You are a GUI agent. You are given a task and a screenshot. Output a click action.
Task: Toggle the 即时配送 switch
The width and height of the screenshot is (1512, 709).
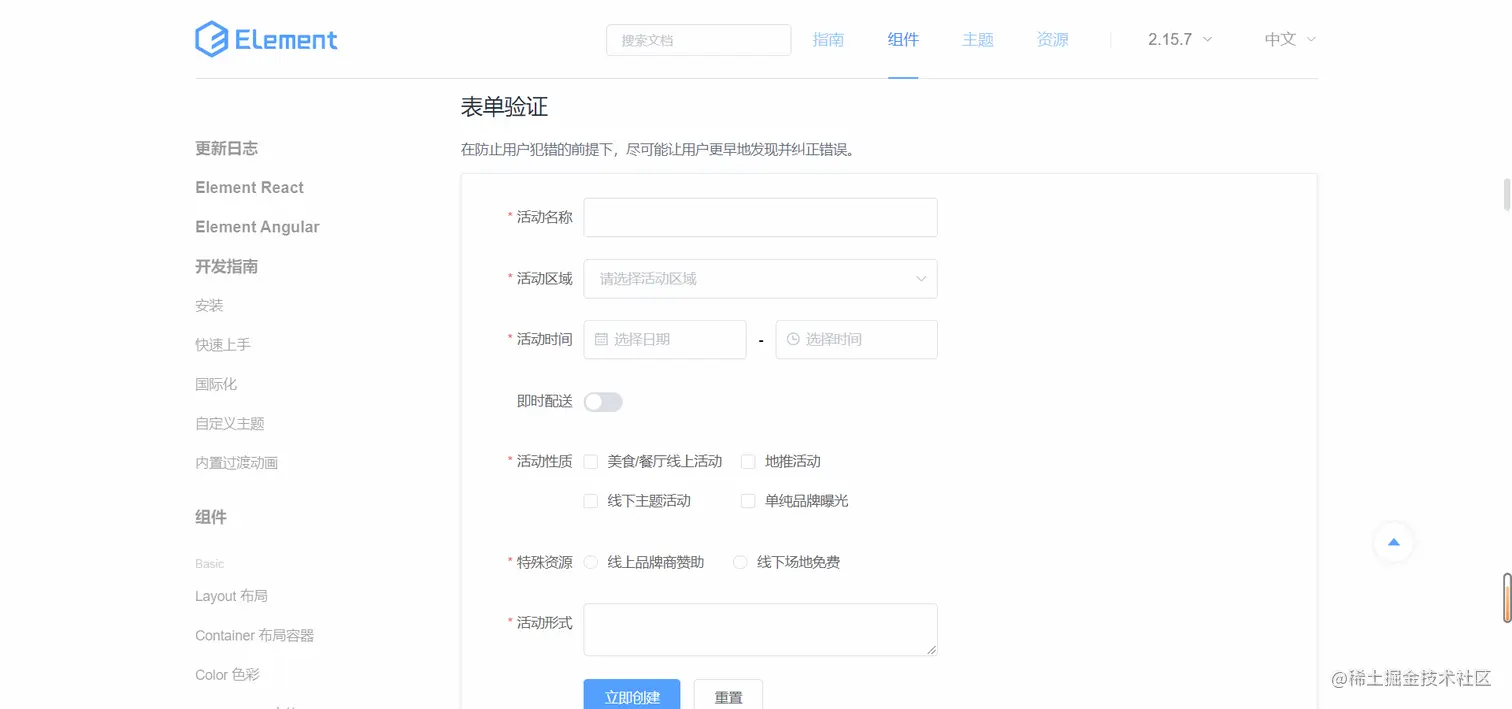pyautogui.click(x=603, y=401)
